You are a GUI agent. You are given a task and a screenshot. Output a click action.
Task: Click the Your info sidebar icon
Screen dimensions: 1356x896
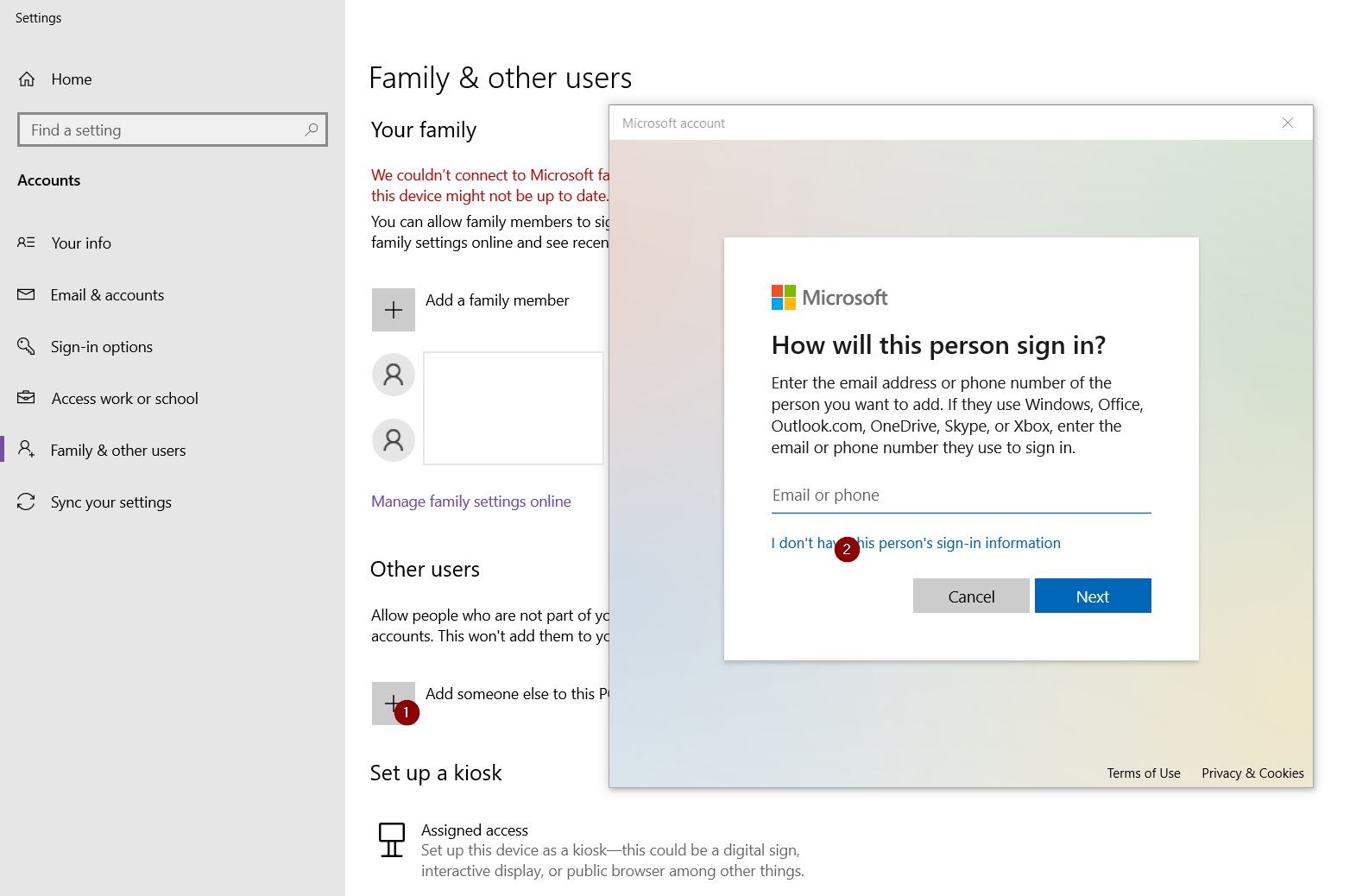[27, 243]
